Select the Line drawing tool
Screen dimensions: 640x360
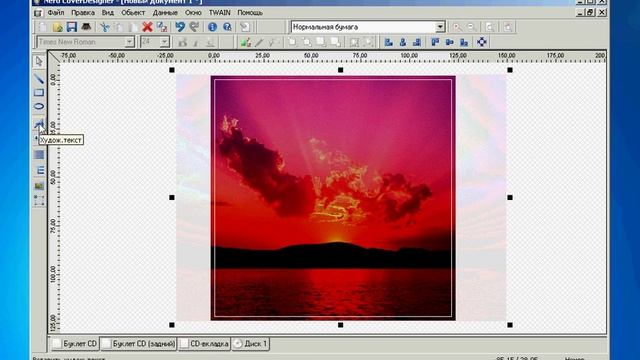pos(39,78)
